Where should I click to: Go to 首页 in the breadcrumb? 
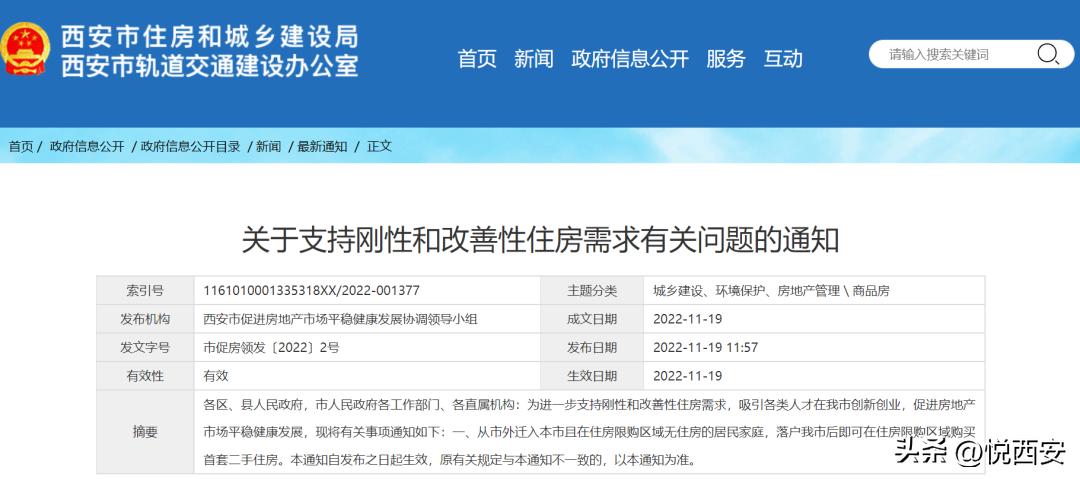pyautogui.click(x=21, y=146)
